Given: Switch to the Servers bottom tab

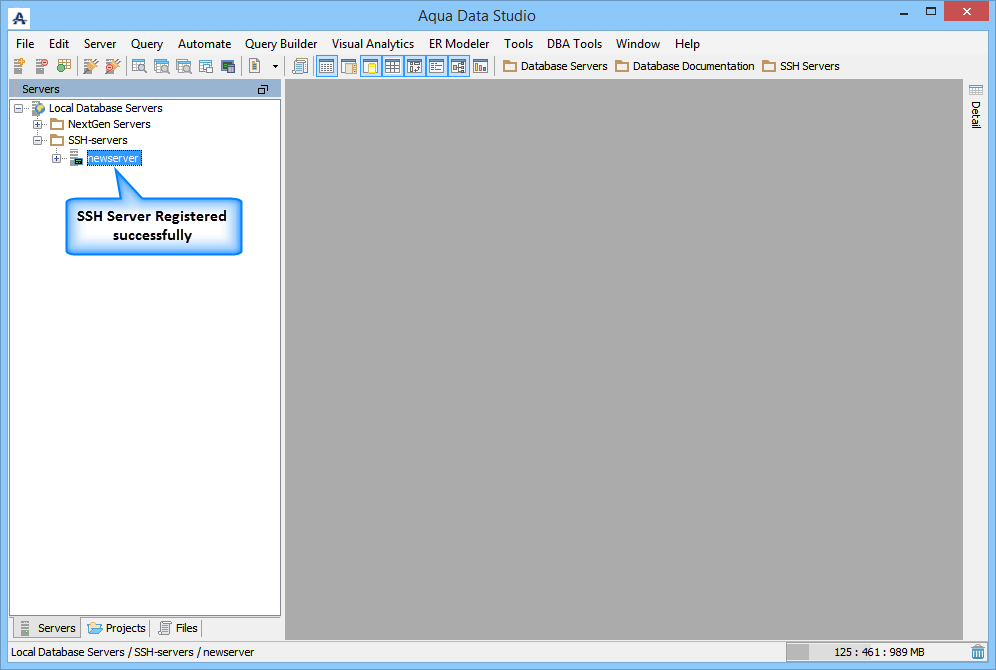Looking at the screenshot, I should pos(48,628).
